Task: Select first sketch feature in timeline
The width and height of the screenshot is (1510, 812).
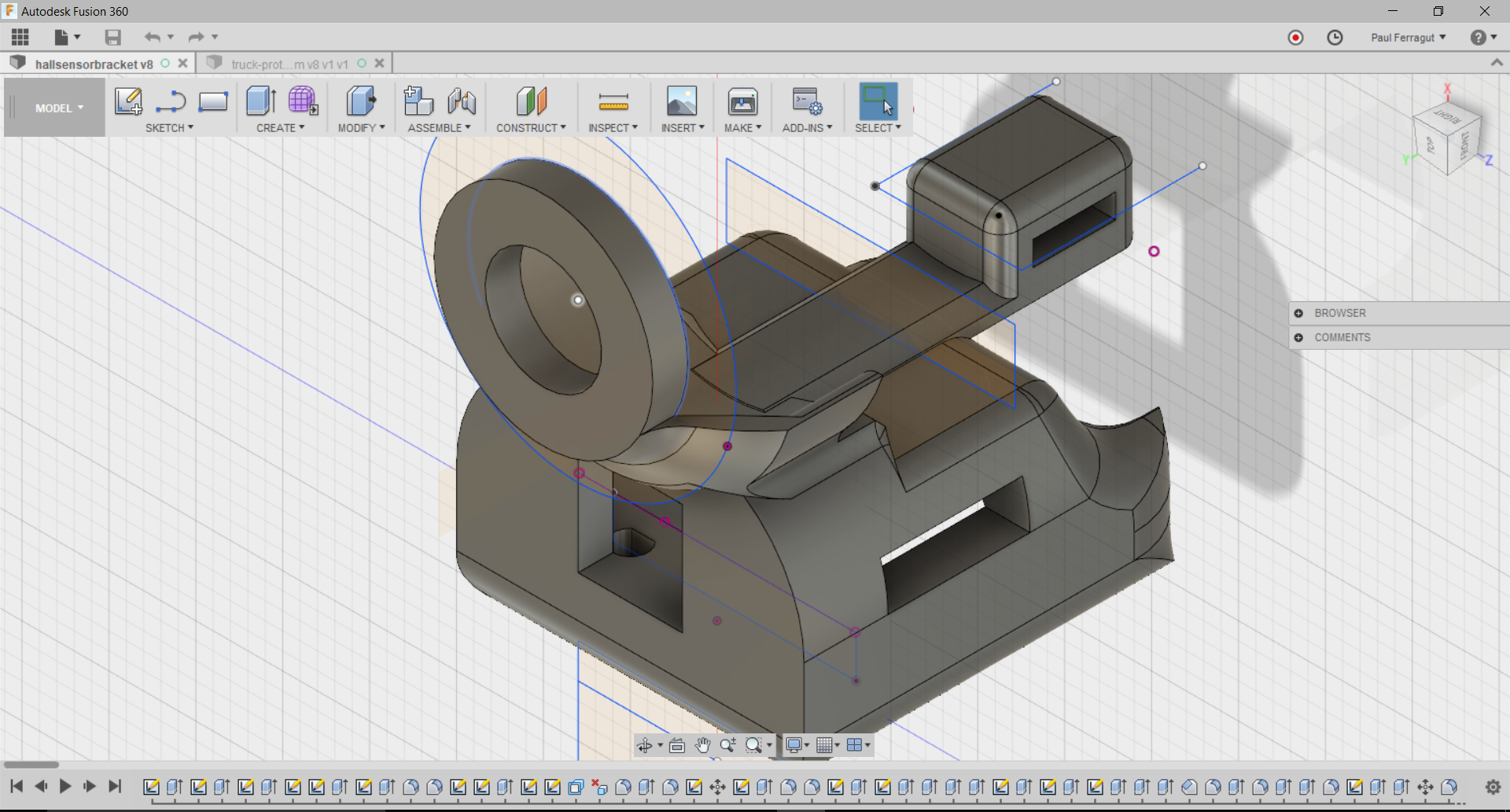Action: click(x=151, y=787)
